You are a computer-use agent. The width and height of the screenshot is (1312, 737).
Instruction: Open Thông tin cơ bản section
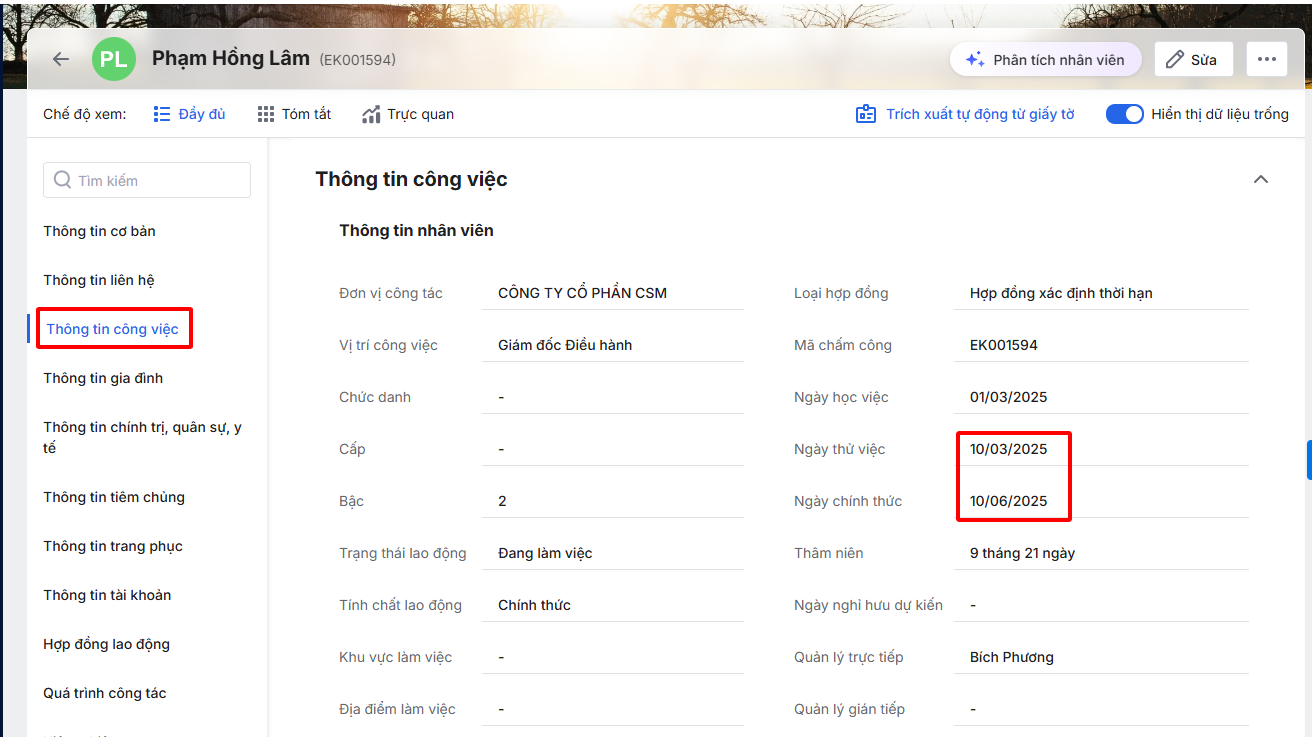[x=99, y=231]
